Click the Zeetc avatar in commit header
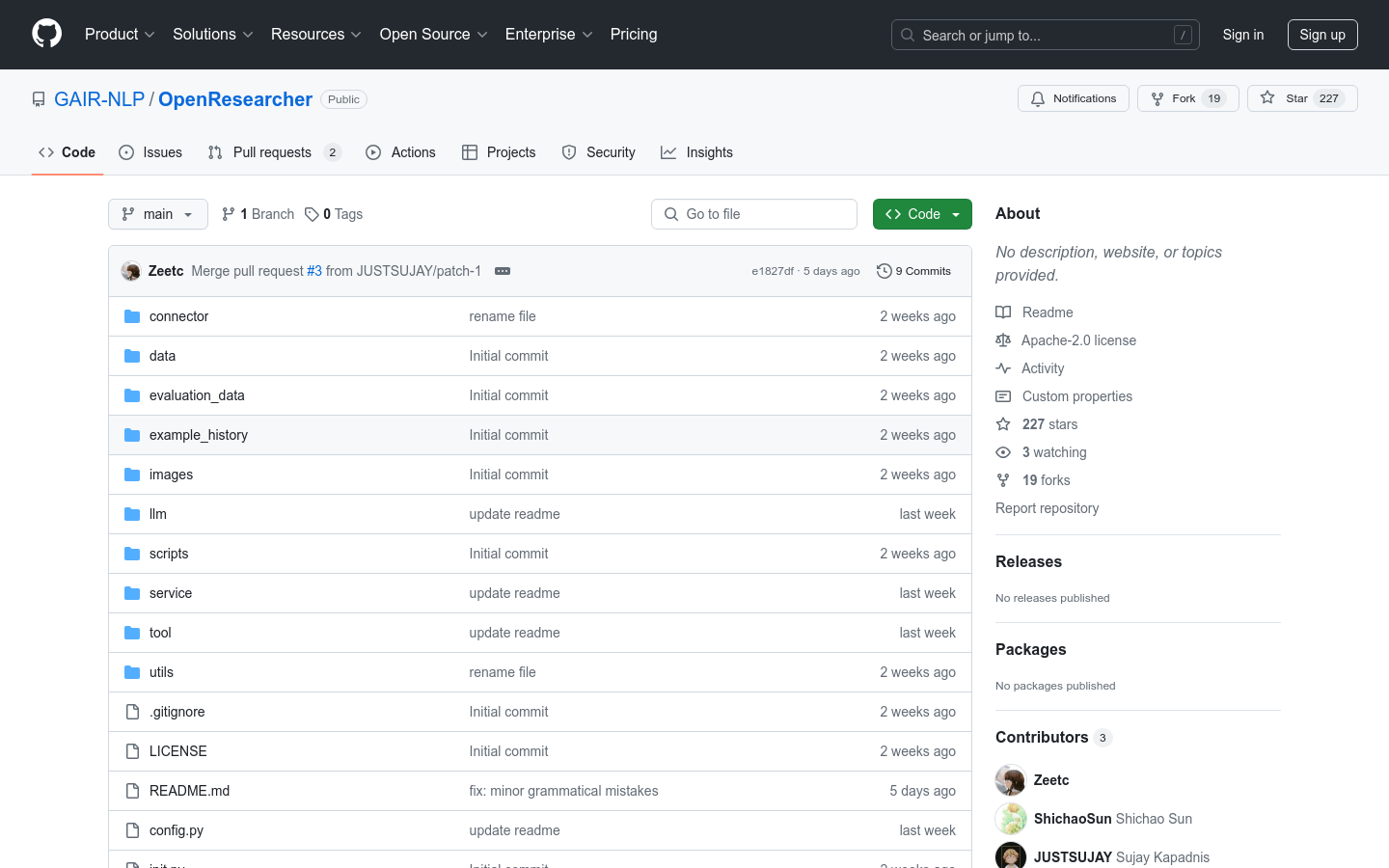The width and height of the screenshot is (1389, 868). (131, 271)
